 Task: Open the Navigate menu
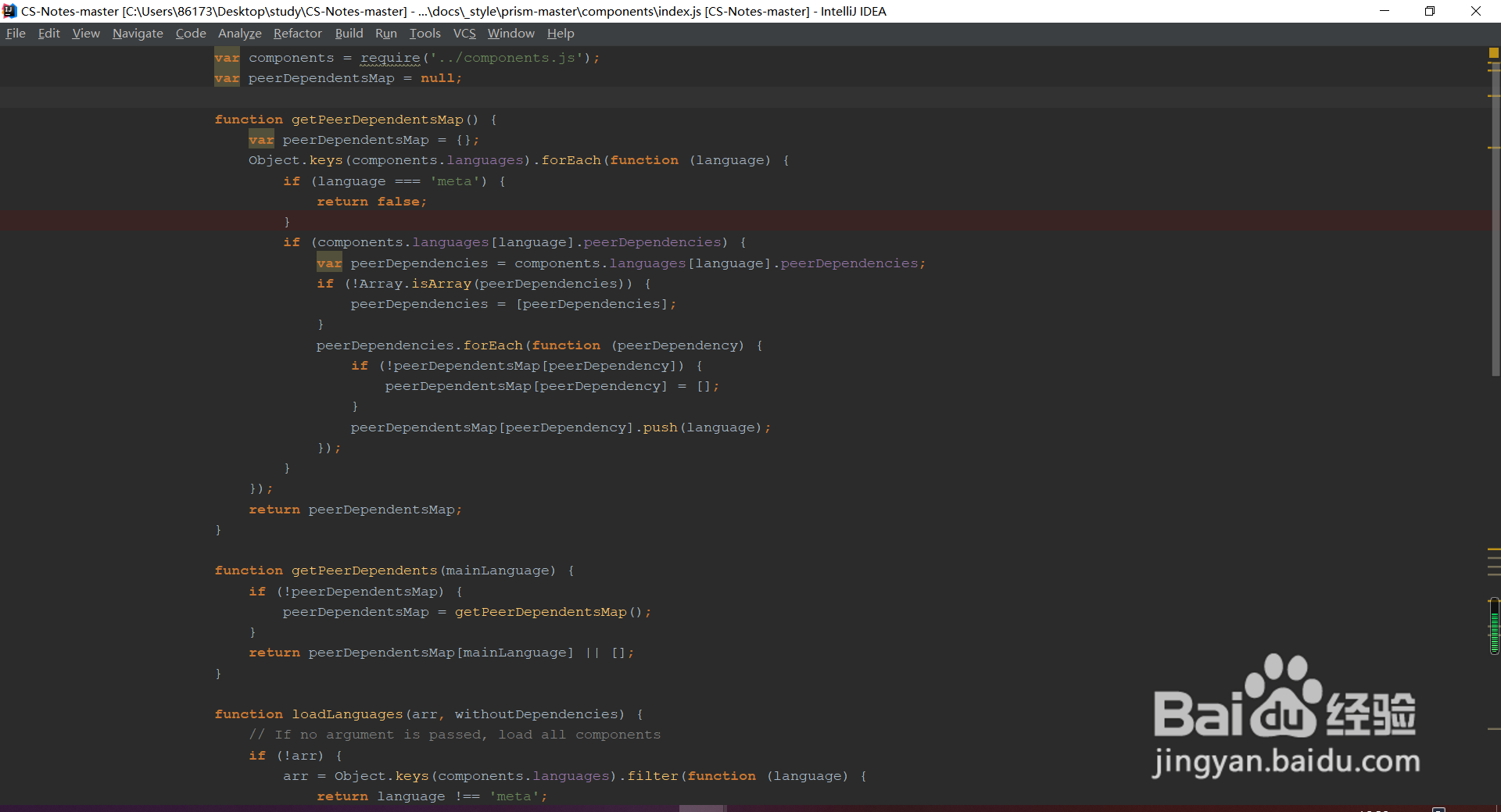[138, 34]
